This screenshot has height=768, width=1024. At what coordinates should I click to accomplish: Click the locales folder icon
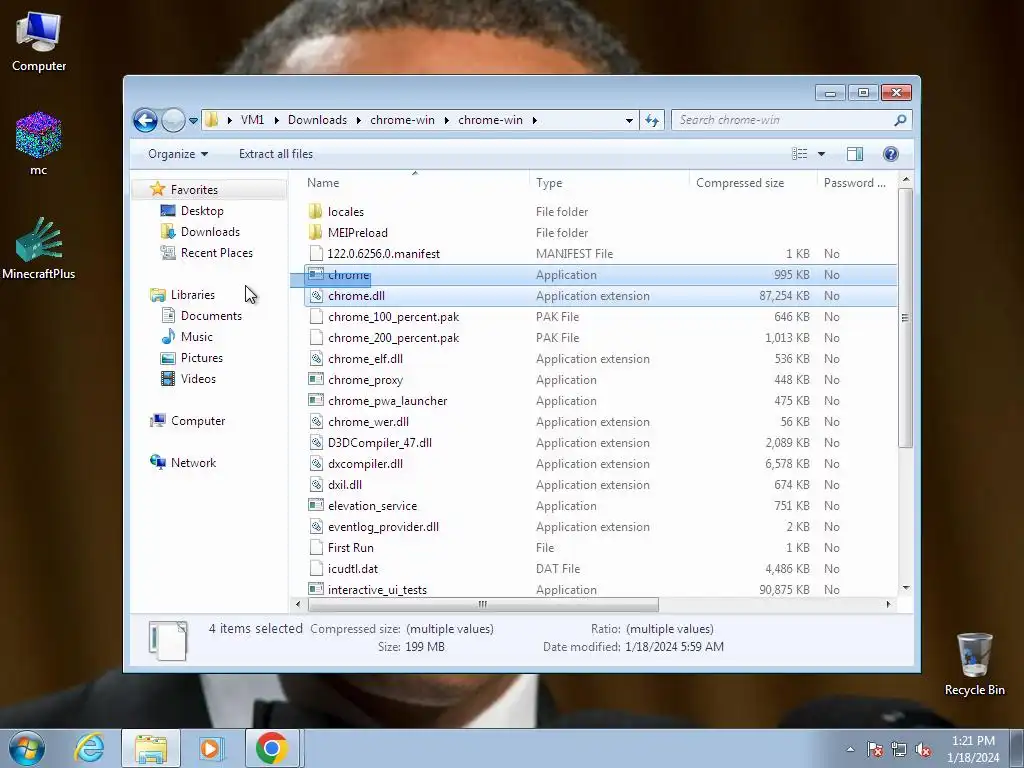click(315, 212)
